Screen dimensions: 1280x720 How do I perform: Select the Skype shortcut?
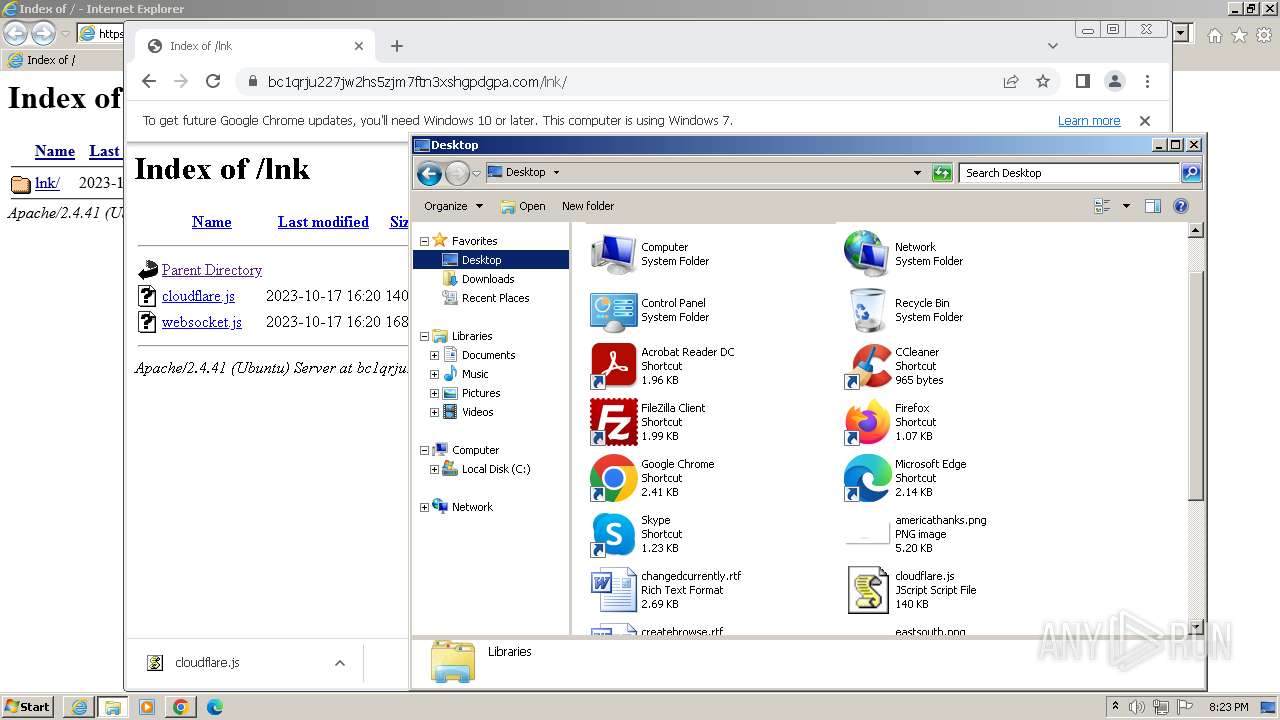(x=633, y=534)
